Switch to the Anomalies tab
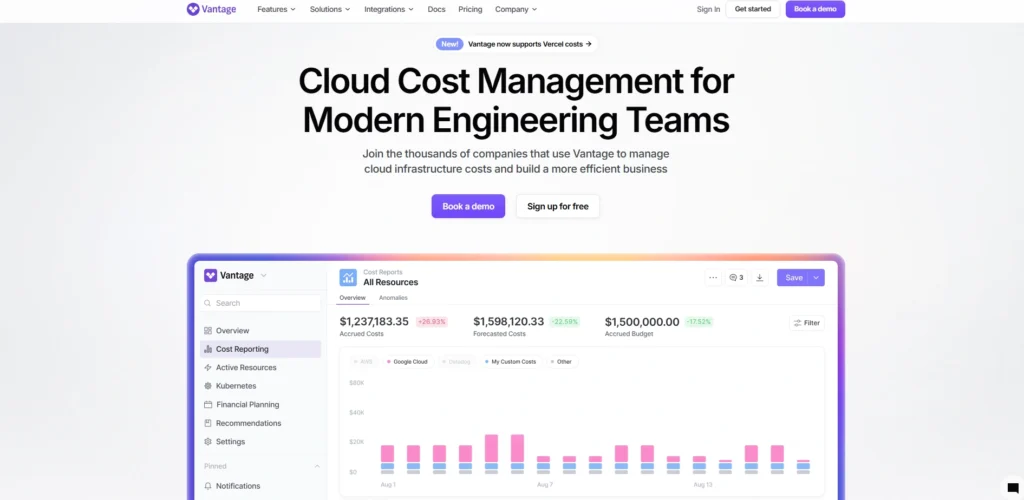This screenshot has height=500, width=1024. [x=393, y=298]
